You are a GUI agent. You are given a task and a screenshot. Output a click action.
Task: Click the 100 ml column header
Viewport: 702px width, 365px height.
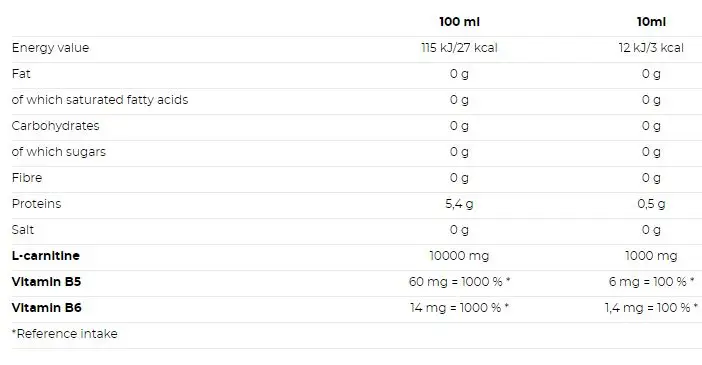pos(459,22)
